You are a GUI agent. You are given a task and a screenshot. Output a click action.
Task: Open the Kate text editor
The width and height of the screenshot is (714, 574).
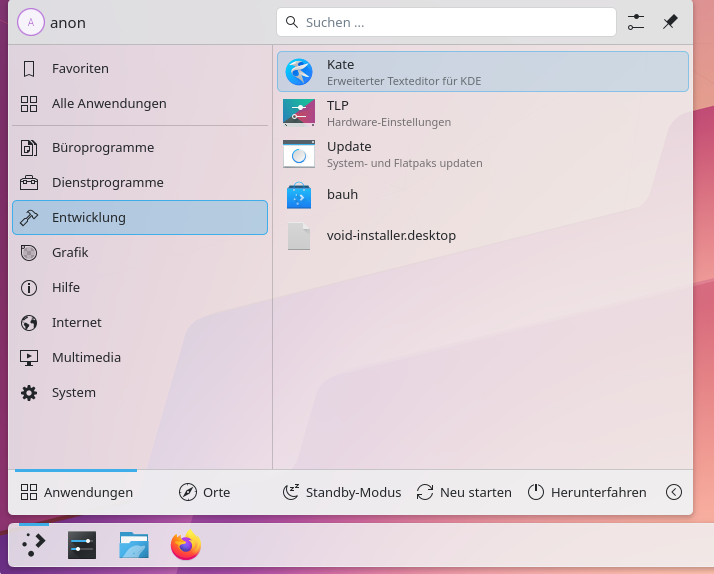482,72
